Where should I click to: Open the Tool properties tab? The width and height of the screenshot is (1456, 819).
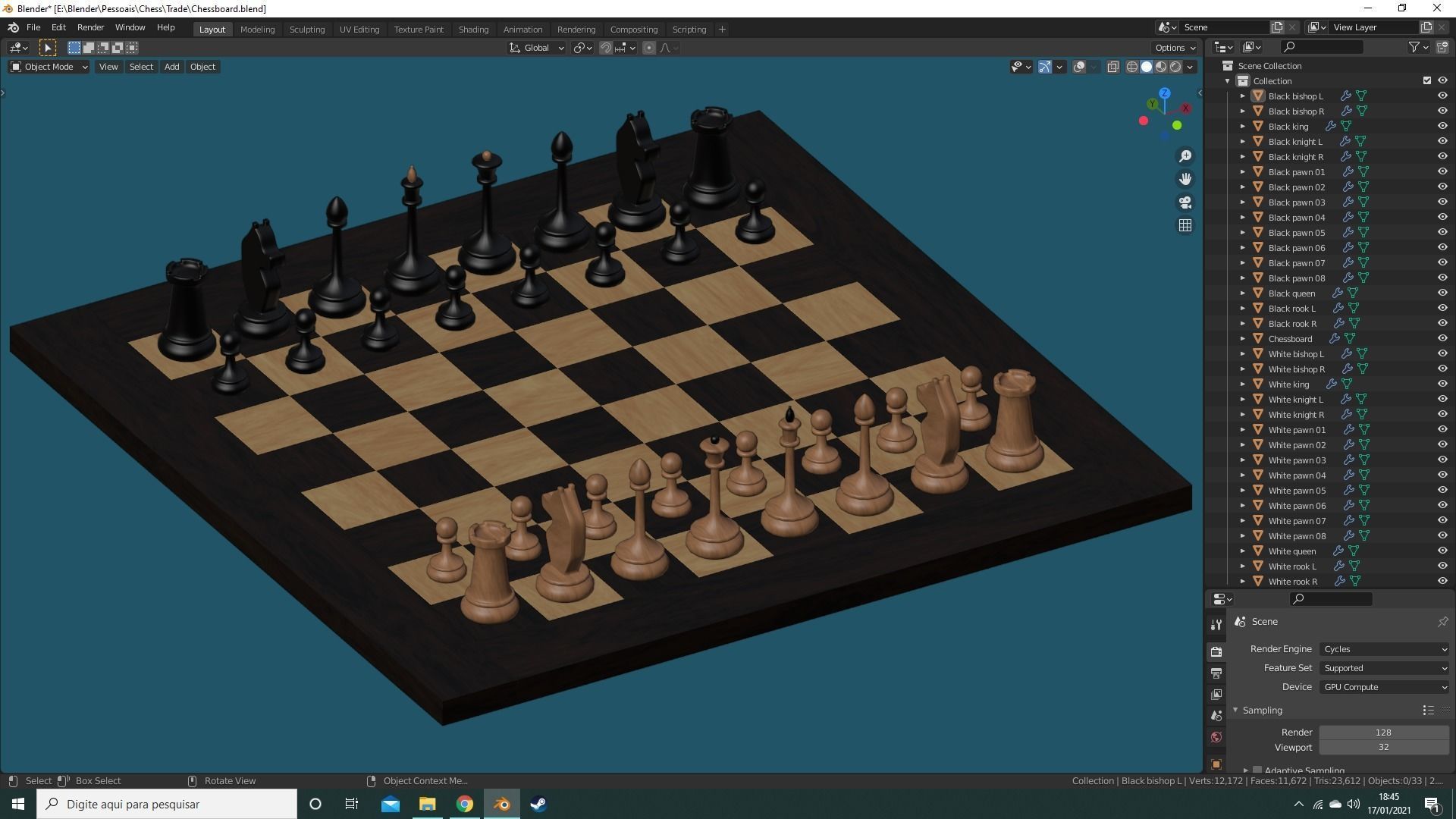coord(1216,625)
